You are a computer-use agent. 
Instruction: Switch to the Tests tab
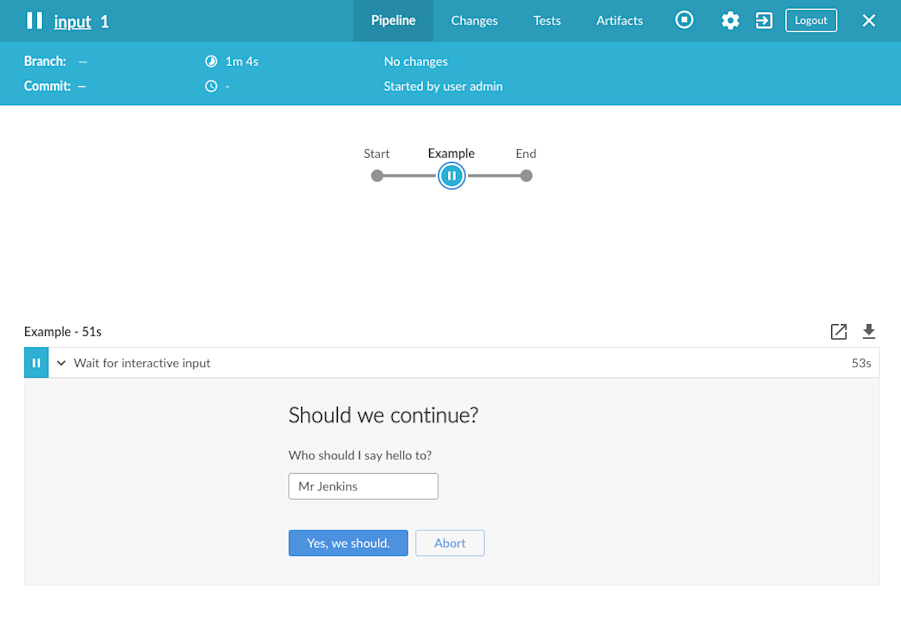tap(546, 20)
